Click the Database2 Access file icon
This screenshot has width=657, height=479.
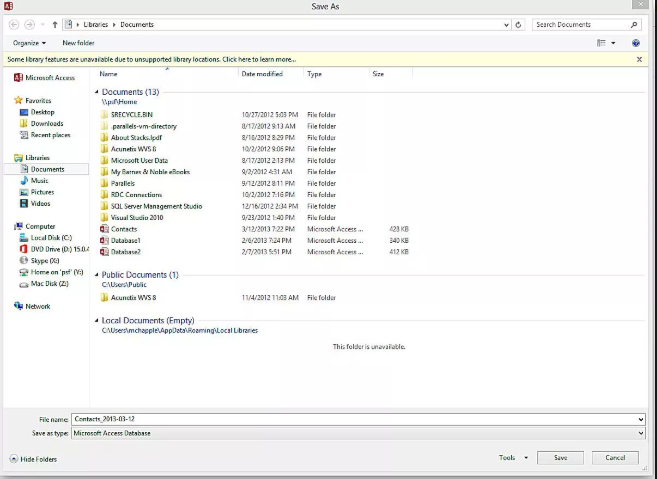104,252
